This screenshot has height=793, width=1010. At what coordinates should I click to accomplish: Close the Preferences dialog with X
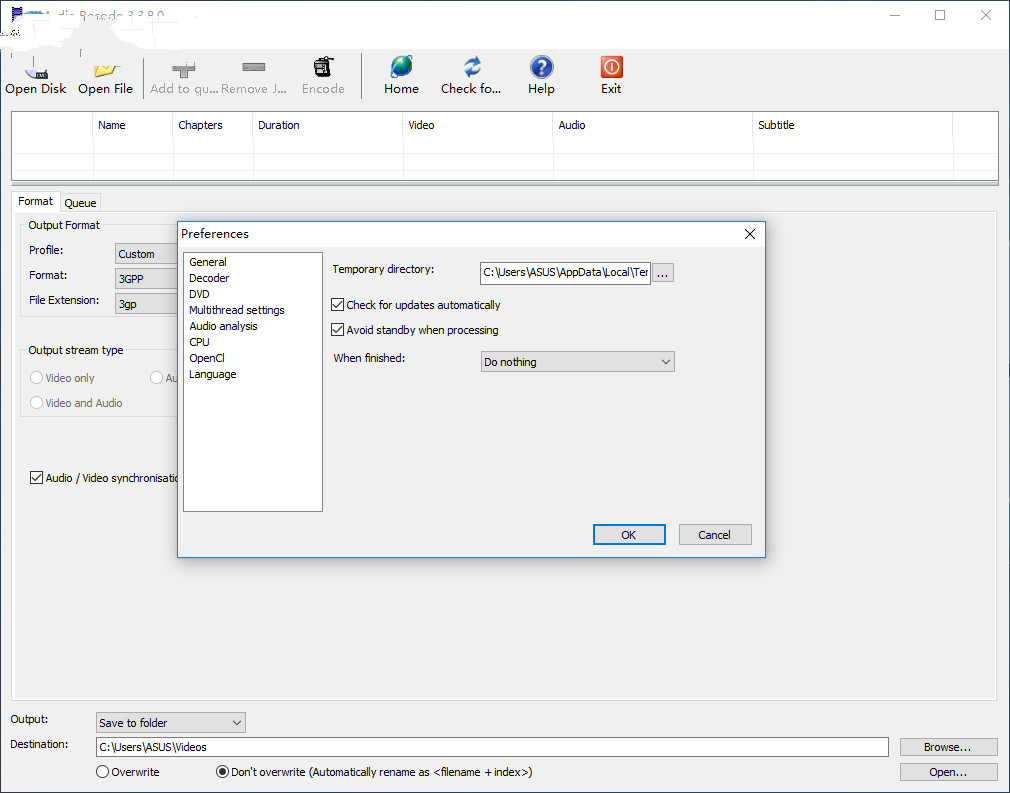pos(750,234)
